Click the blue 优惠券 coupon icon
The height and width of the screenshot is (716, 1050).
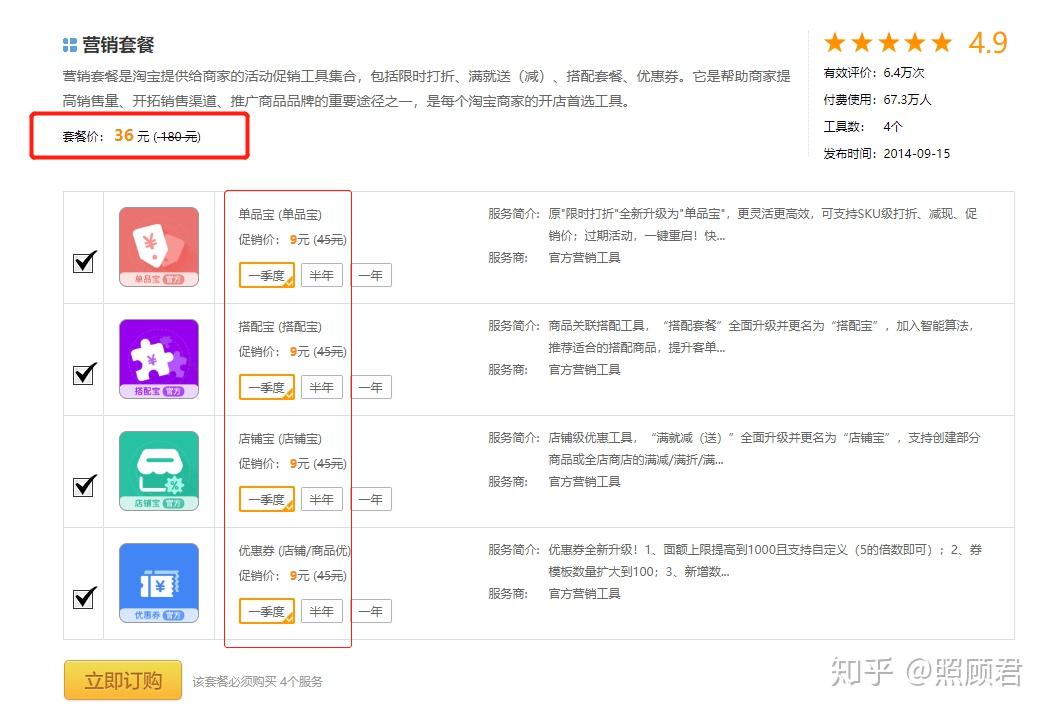(159, 583)
